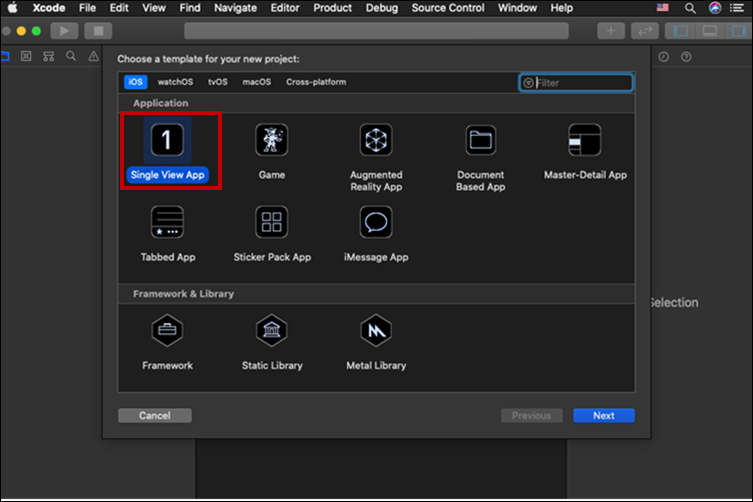The image size is (753, 502).
Task: Choose the Master-Detail App template
Action: (585, 151)
